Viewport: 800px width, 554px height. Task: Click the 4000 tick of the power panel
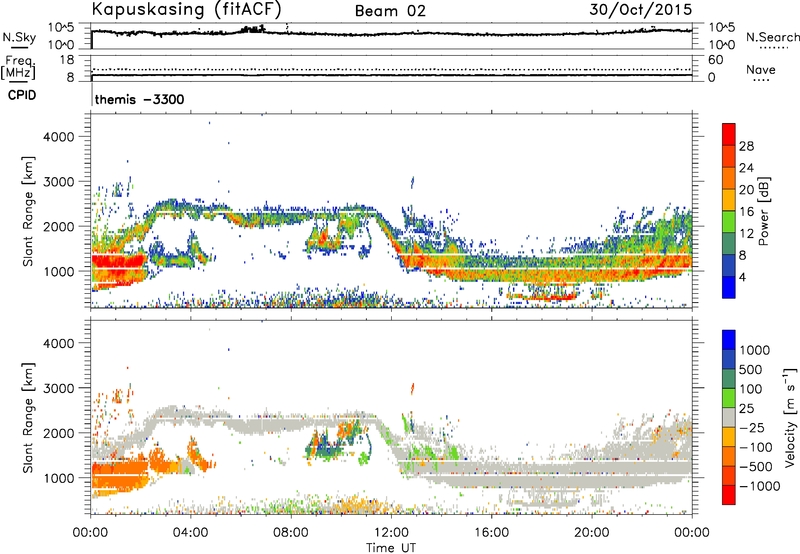[x=58, y=137]
